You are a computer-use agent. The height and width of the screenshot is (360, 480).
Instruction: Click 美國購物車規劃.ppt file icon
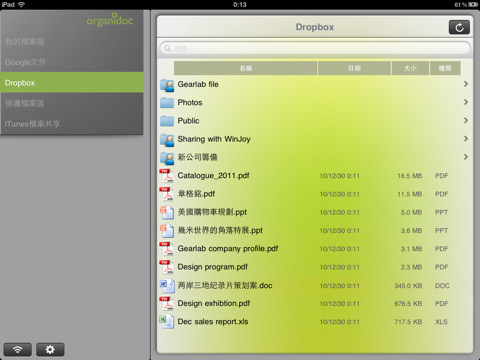tap(167, 212)
